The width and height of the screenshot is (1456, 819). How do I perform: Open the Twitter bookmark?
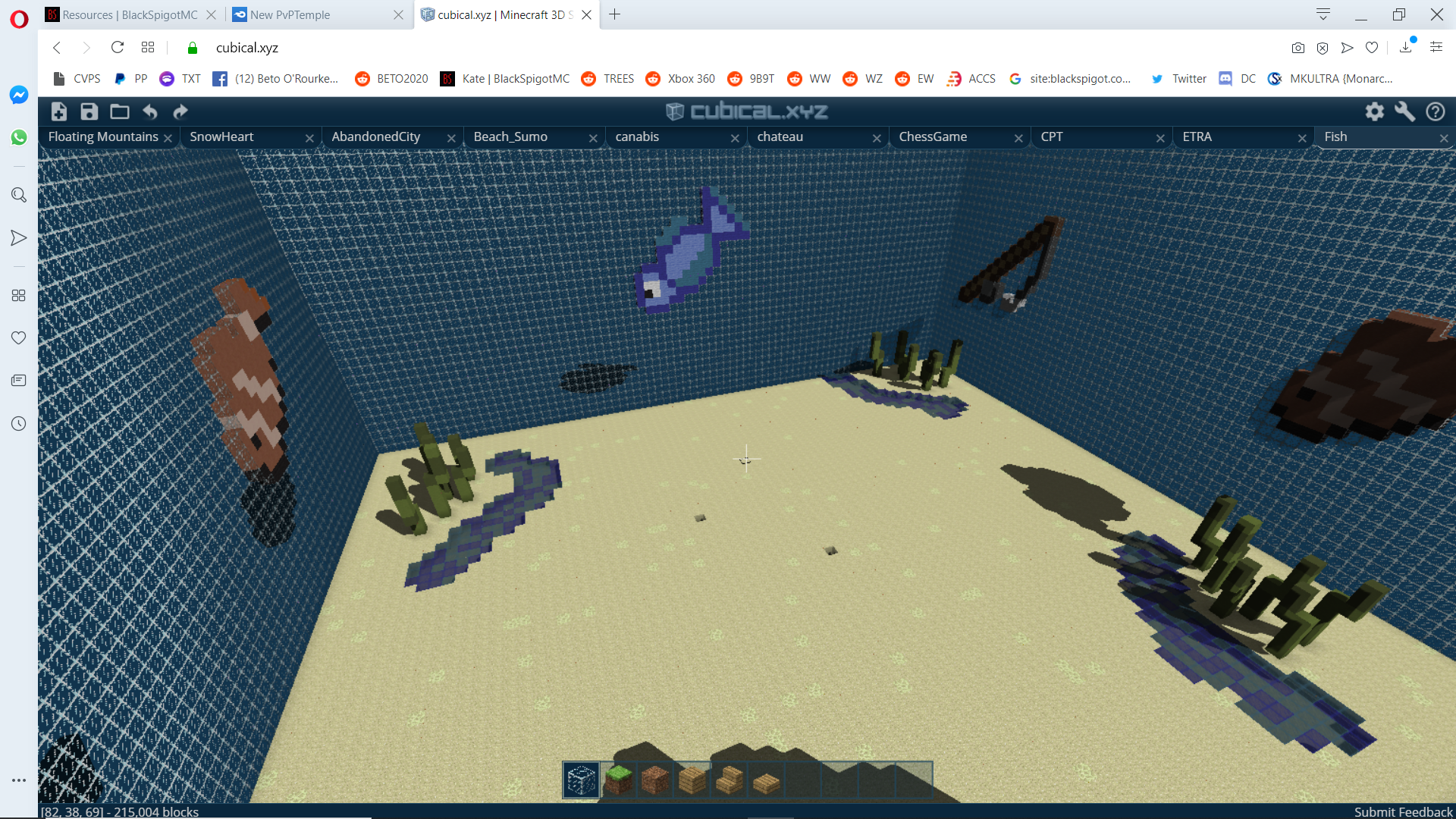click(1178, 79)
